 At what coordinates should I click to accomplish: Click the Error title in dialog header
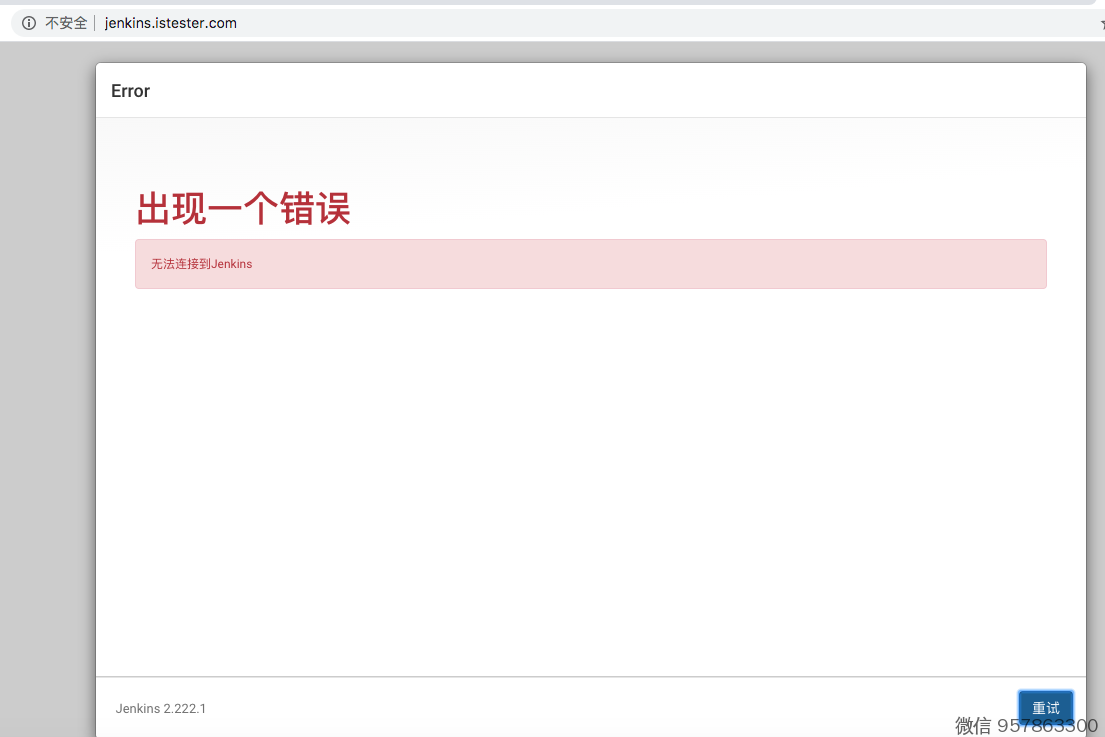[130, 91]
